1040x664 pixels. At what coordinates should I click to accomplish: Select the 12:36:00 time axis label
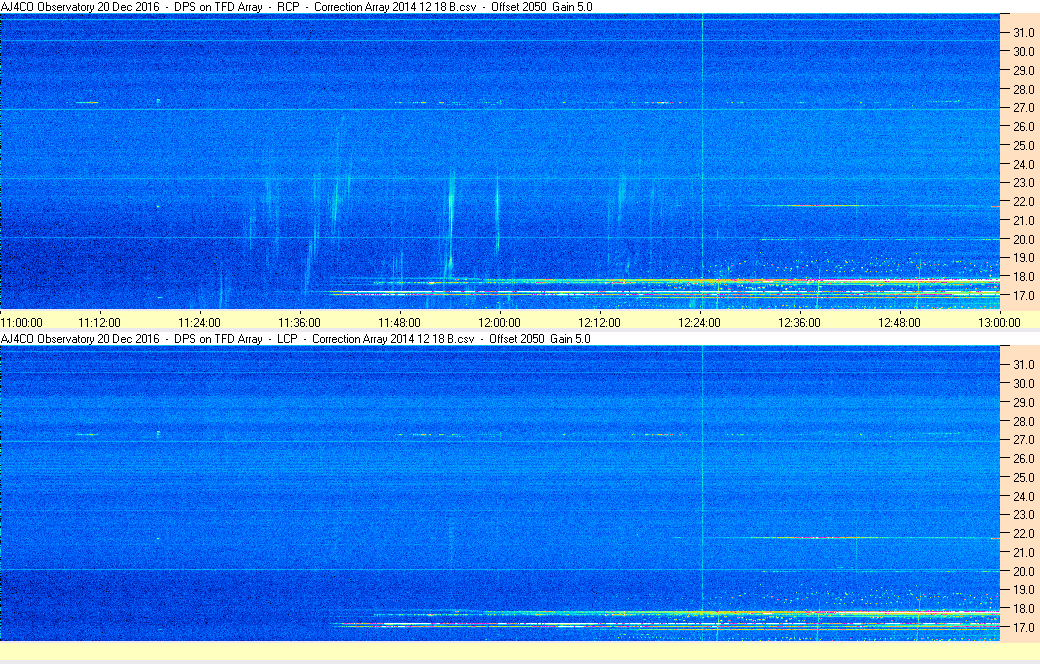(799, 322)
